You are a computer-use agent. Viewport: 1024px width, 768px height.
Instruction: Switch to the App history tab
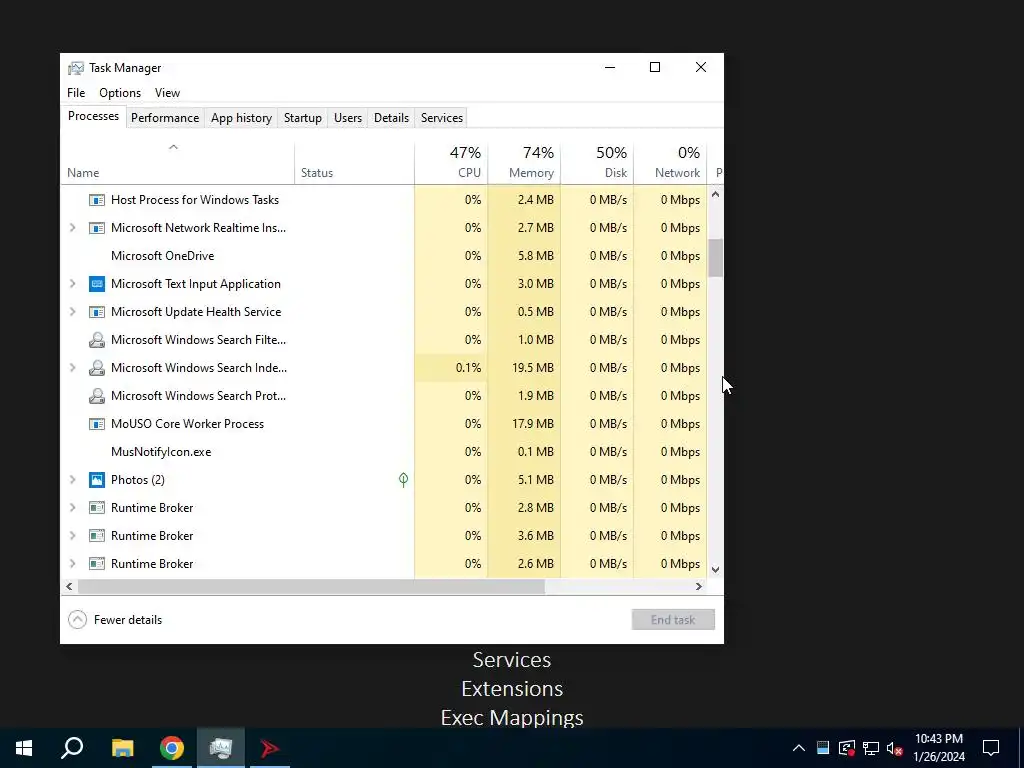click(x=241, y=118)
